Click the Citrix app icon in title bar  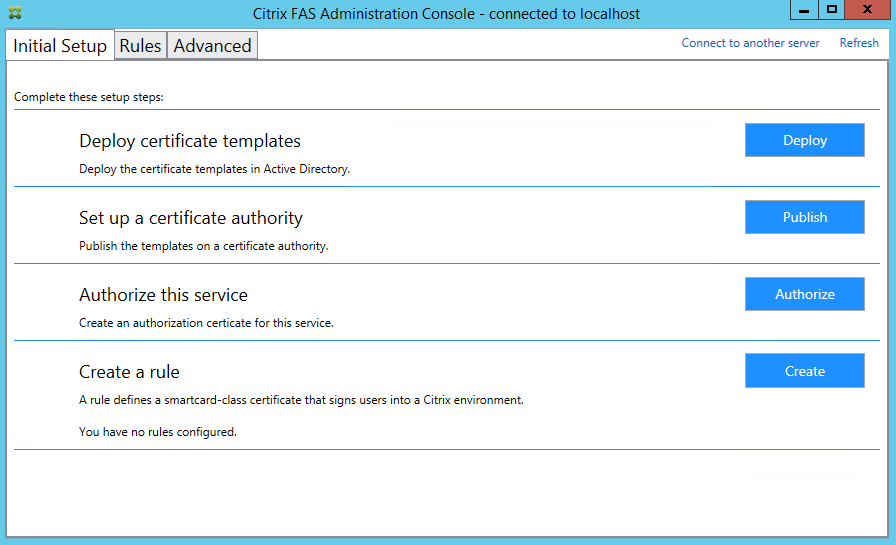click(x=15, y=13)
